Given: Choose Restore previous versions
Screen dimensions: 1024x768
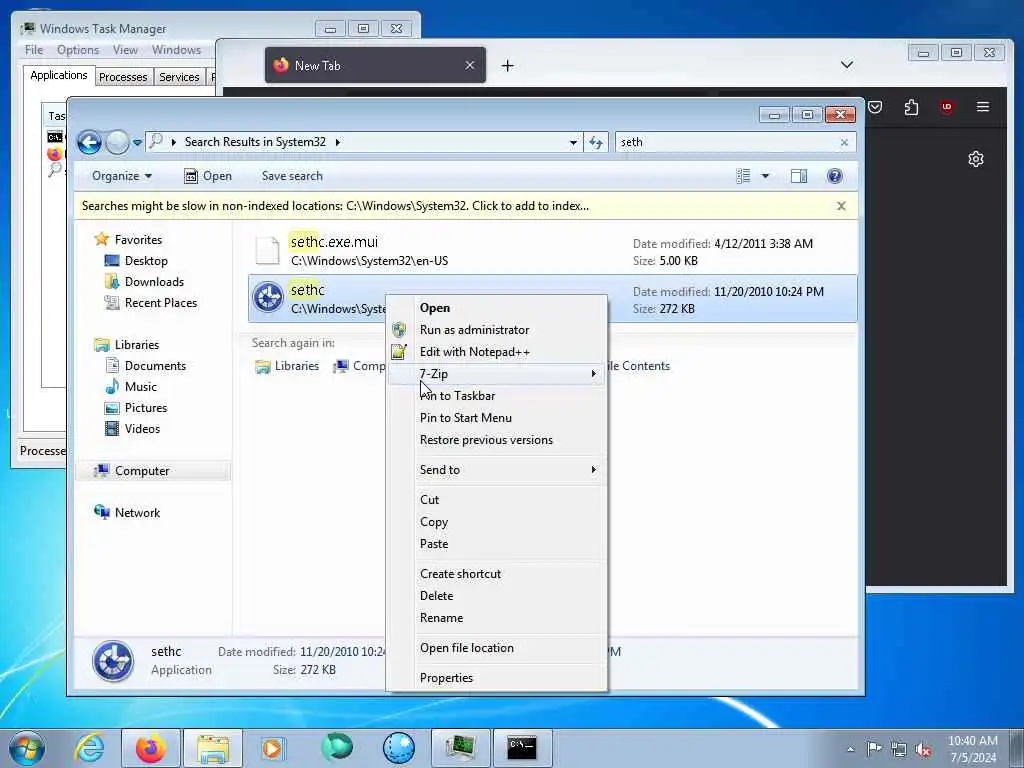Looking at the screenshot, I should click(x=497, y=440).
